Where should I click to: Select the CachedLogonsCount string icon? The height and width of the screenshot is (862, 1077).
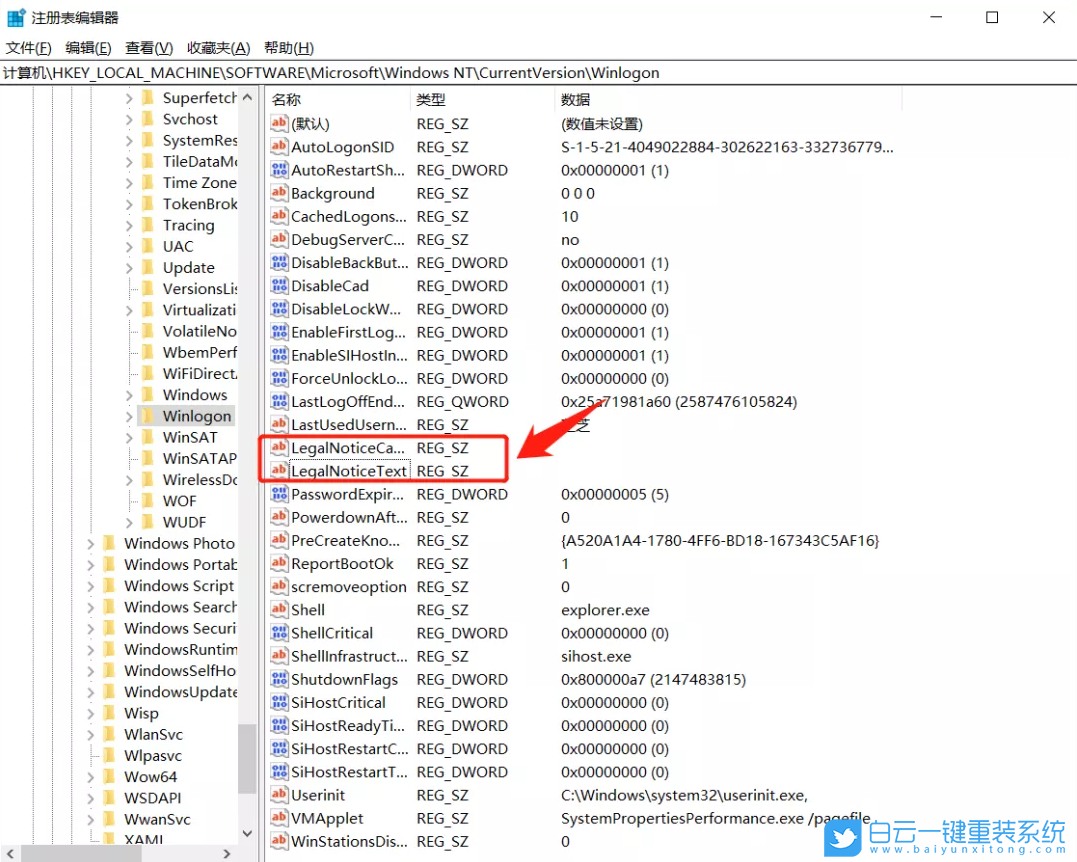(x=279, y=216)
